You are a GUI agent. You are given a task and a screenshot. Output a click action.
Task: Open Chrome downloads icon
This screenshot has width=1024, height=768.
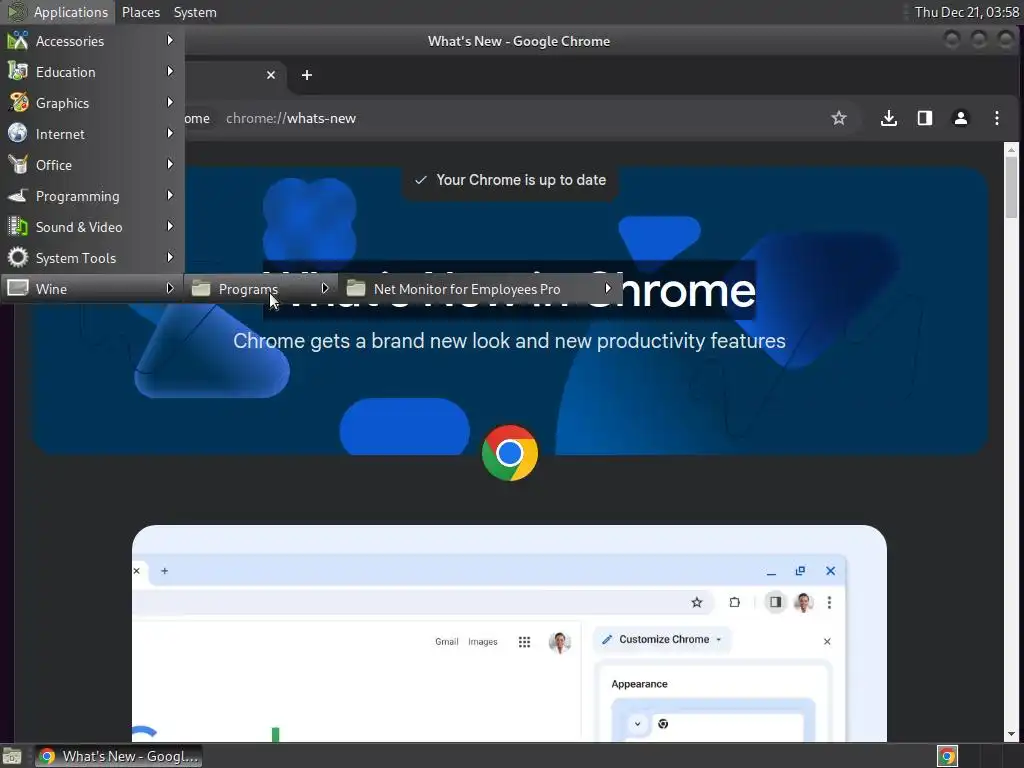(x=889, y=118)
